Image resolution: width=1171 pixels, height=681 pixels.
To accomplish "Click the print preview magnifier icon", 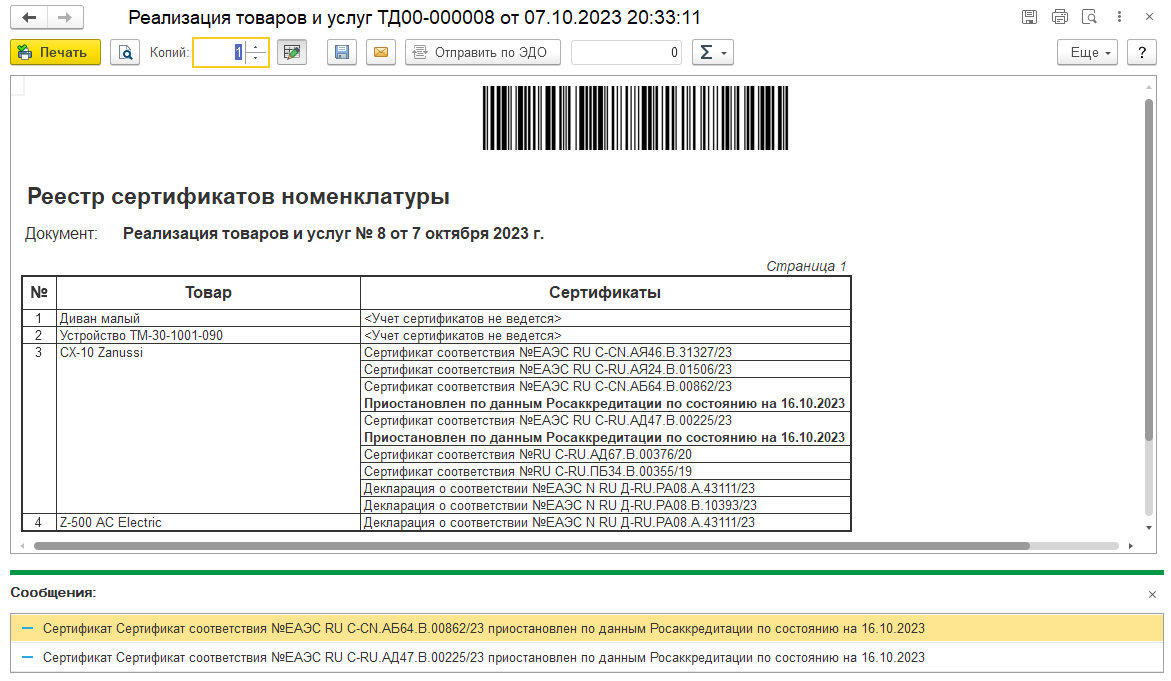I will click(x=125, y=53).
